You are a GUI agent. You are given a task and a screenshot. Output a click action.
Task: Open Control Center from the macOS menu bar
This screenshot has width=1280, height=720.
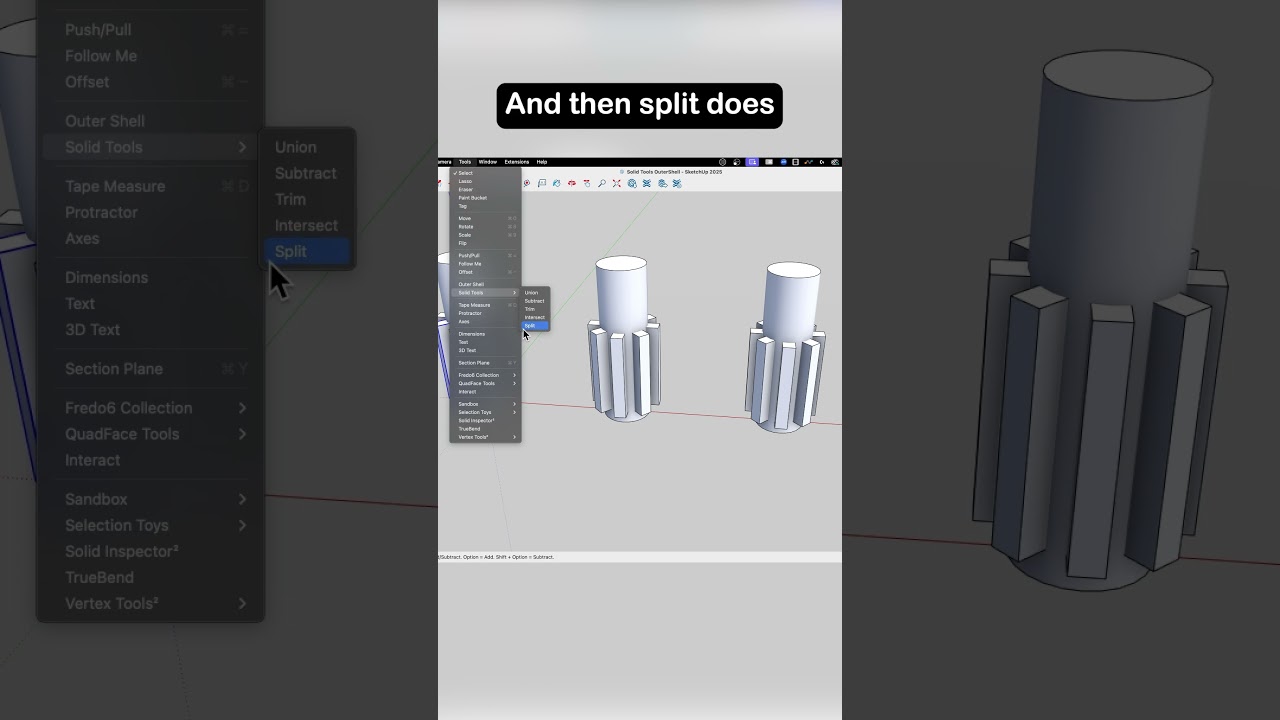796,162
